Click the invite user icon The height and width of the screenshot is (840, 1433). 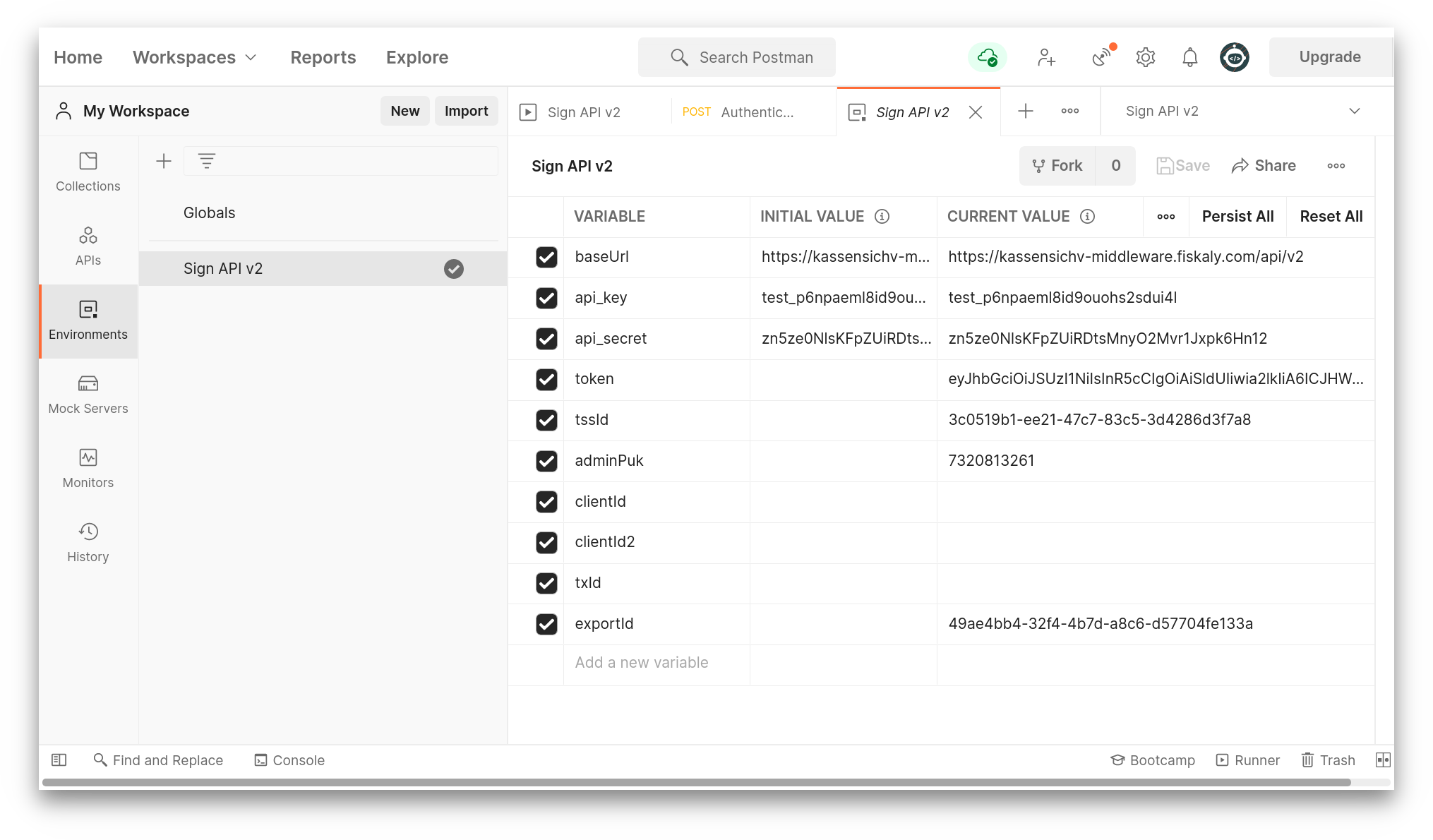pos(1046,57)
